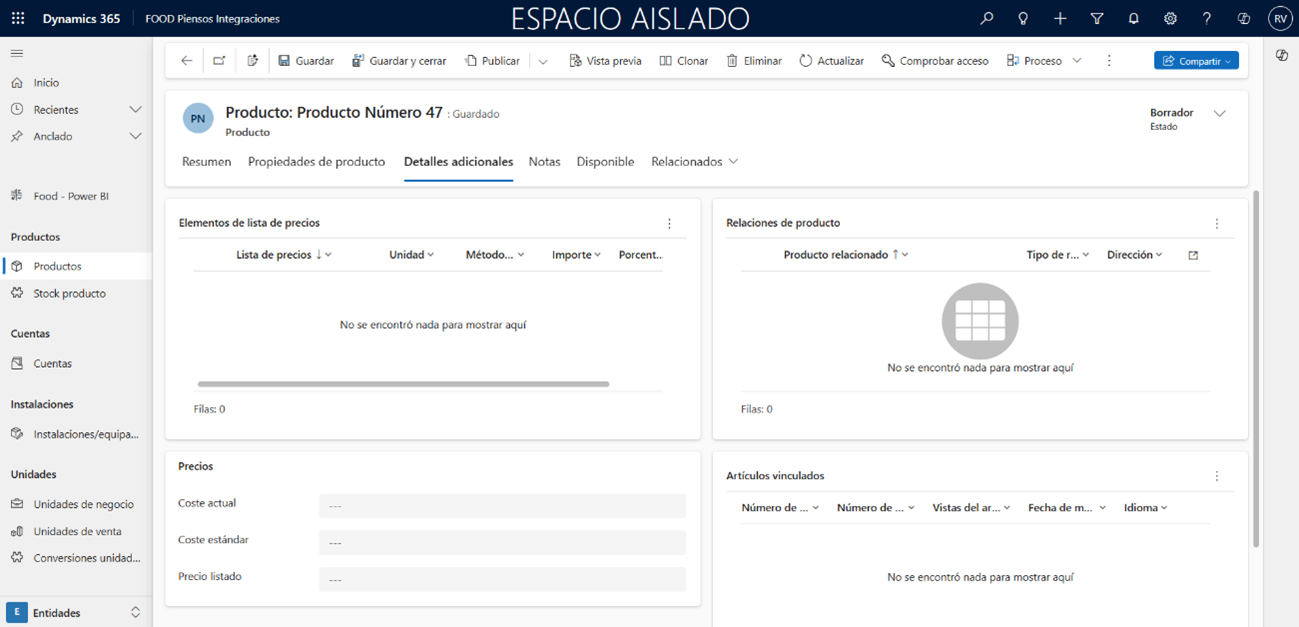Click the Compartir button

pyautogui.click(x=1195, y=61)
